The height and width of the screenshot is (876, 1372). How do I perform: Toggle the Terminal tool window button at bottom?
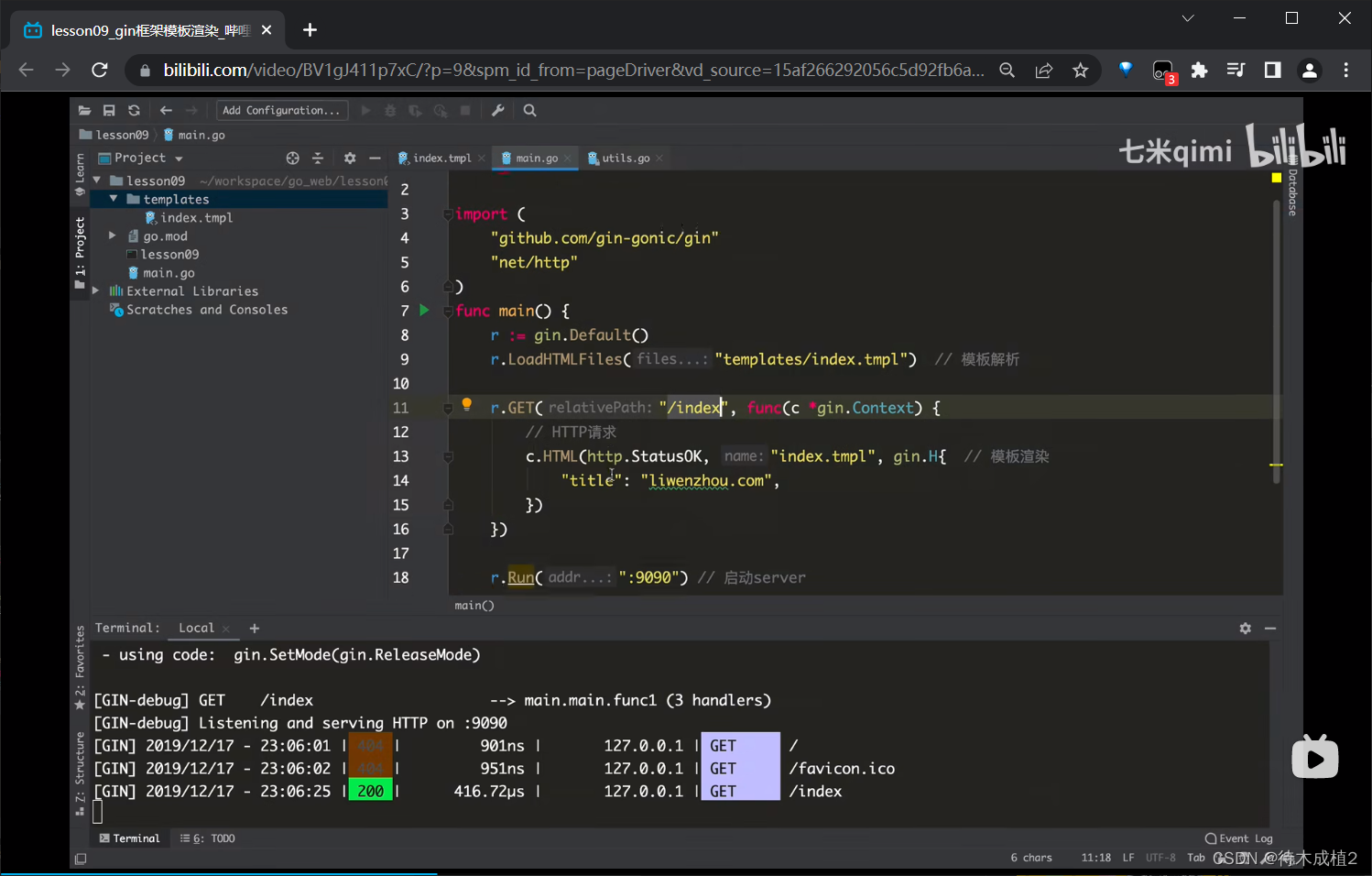[129, 838]
